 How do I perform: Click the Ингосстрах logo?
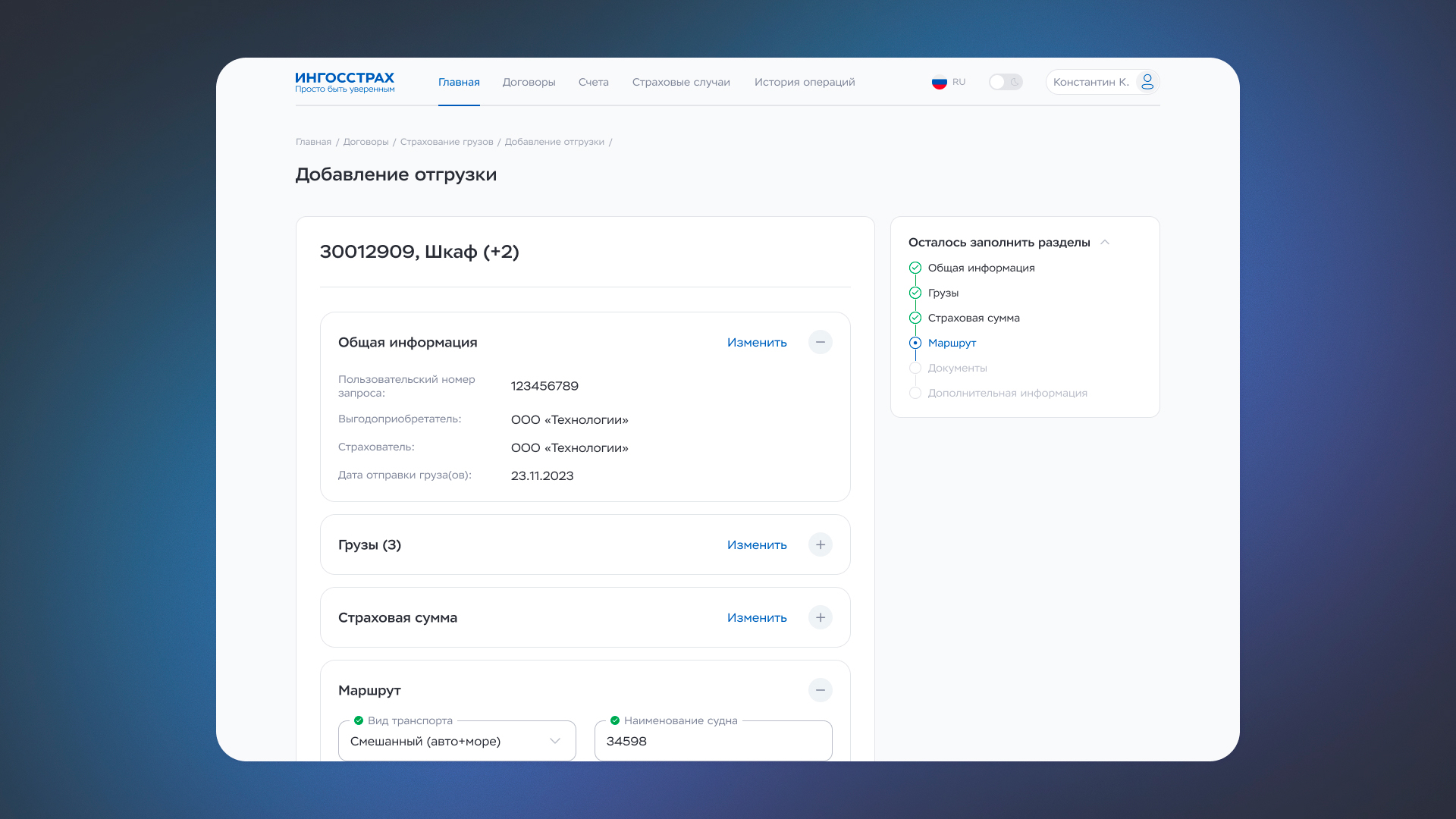(344, 82)
